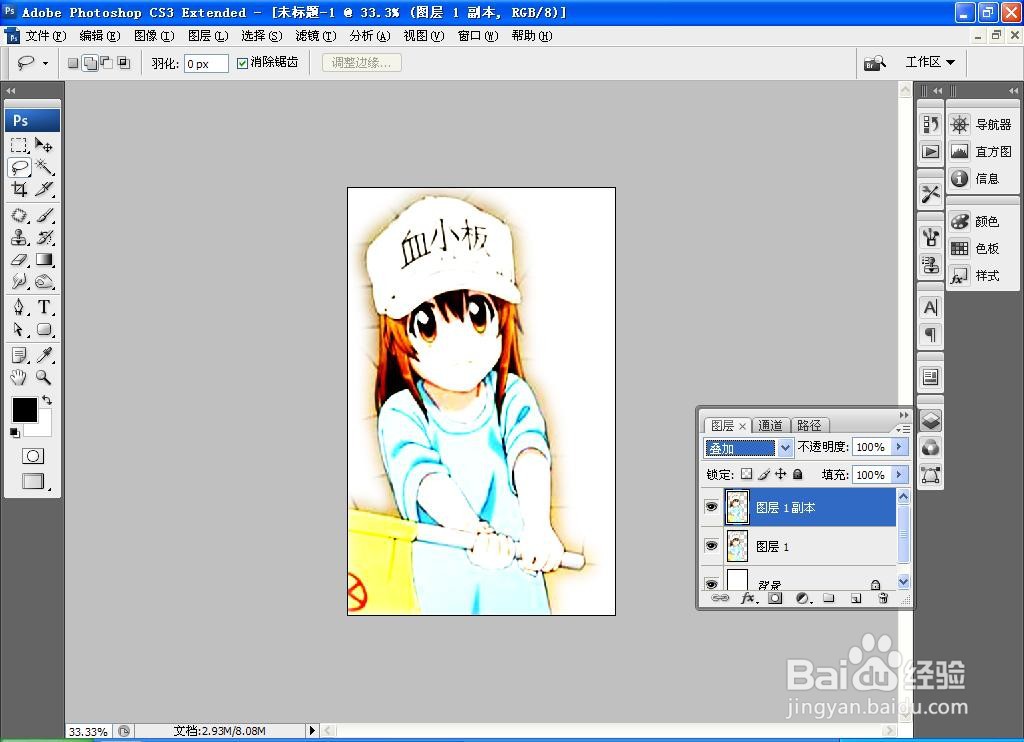The width and height of the screenshot is (1024, 742).
Task: Open the adjustment layer menu
Action: click(x=803, y=598)
